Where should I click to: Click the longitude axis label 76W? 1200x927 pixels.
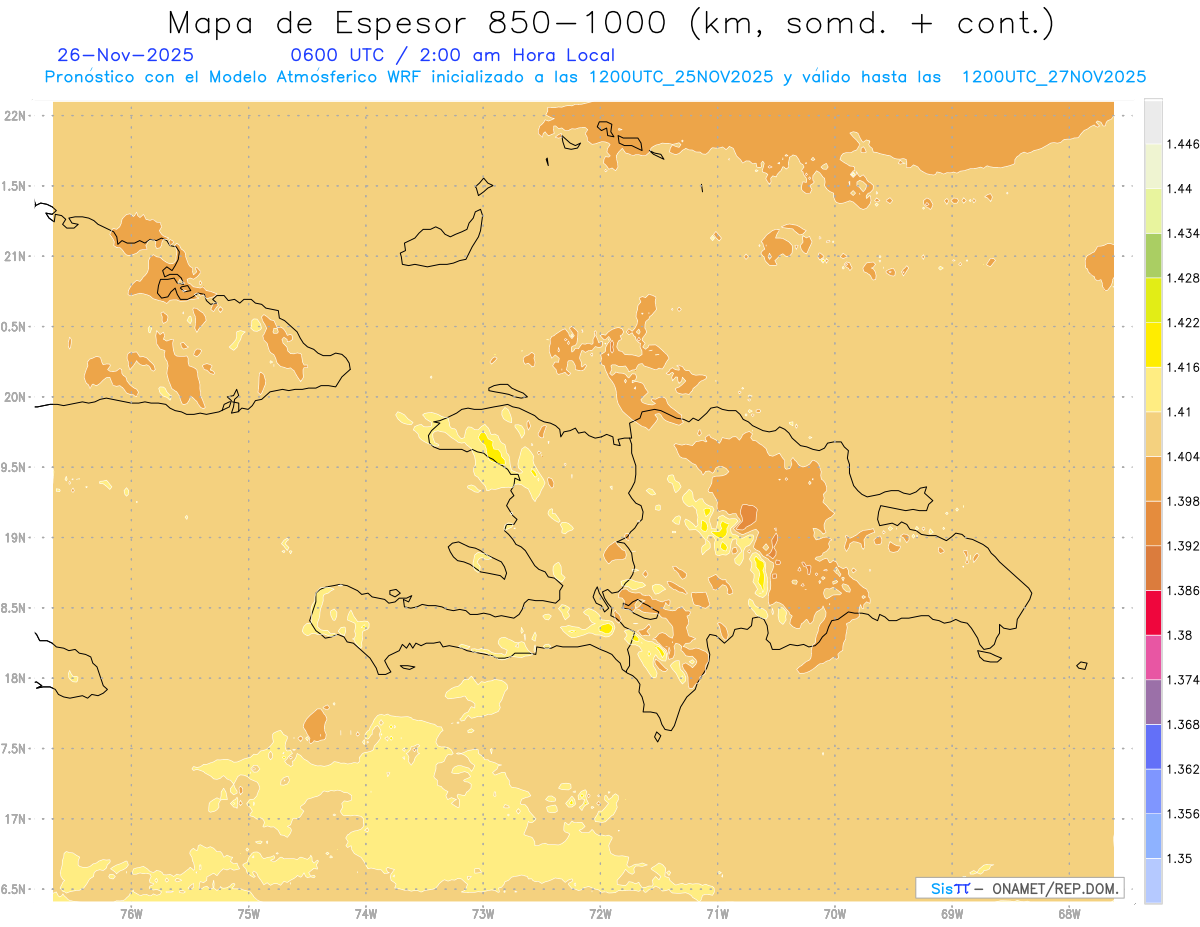click(x=131, y=914)
